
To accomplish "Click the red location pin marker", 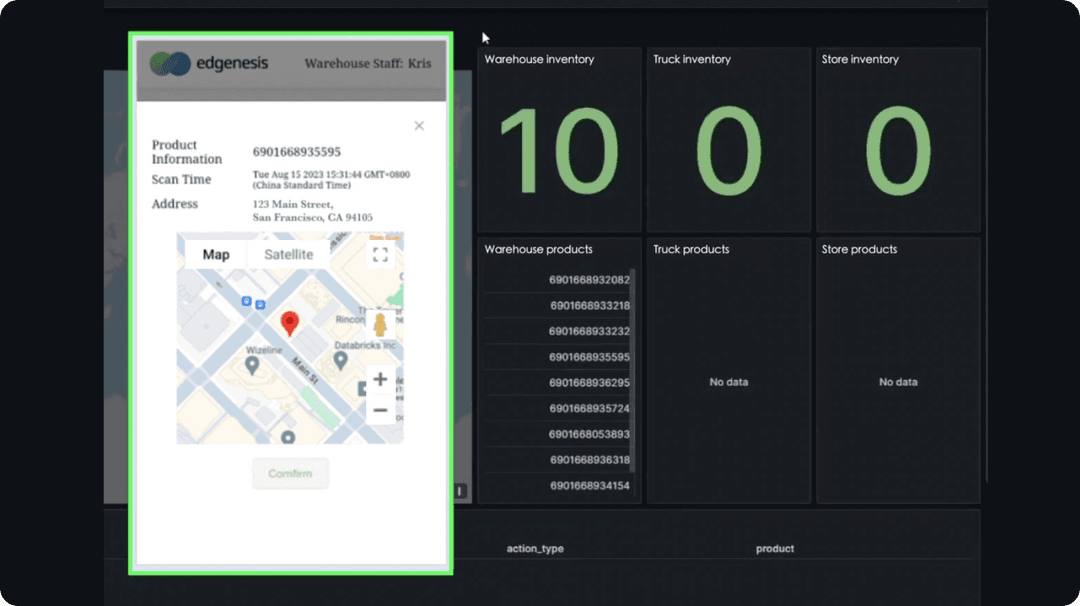I will point(290,322).
